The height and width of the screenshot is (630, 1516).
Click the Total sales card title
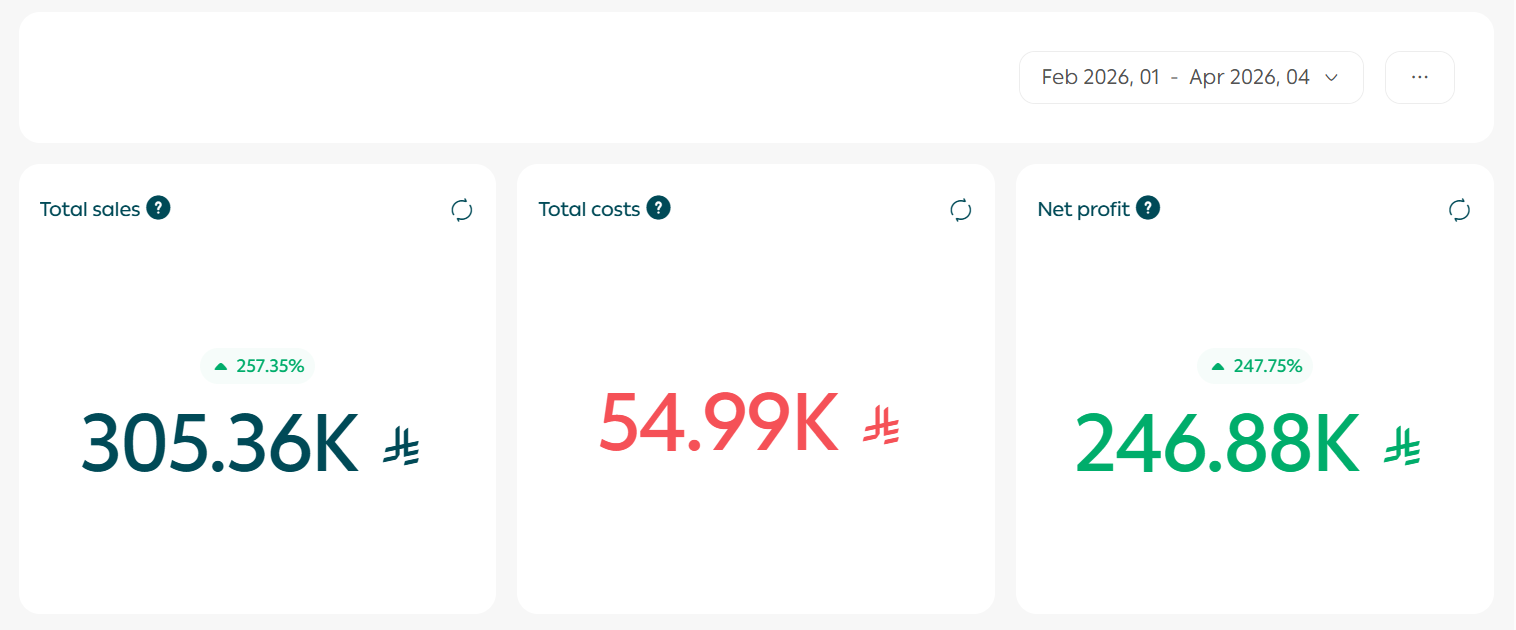[90, 209]
